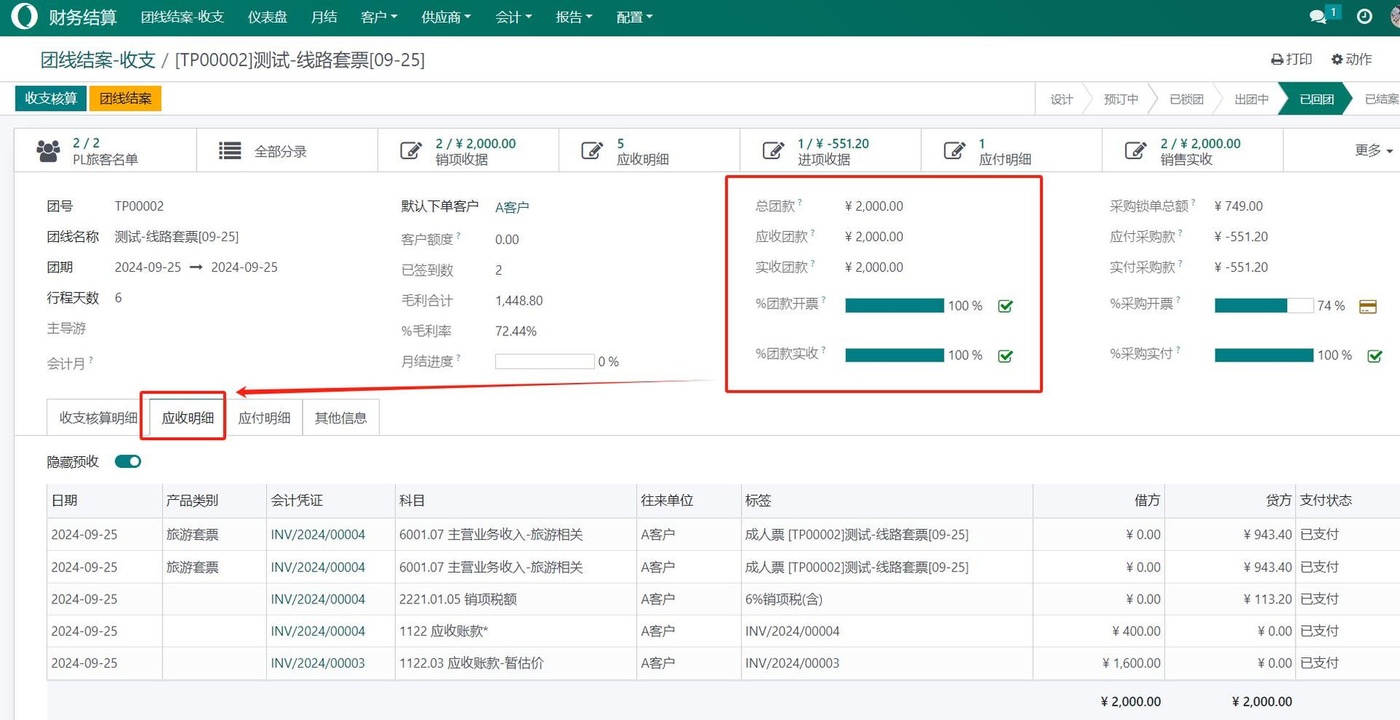Open the INV/2024/00003 voucher link
Image resolution: width=1400 pixels, height=720 pixels.
(x=318, y=663)
